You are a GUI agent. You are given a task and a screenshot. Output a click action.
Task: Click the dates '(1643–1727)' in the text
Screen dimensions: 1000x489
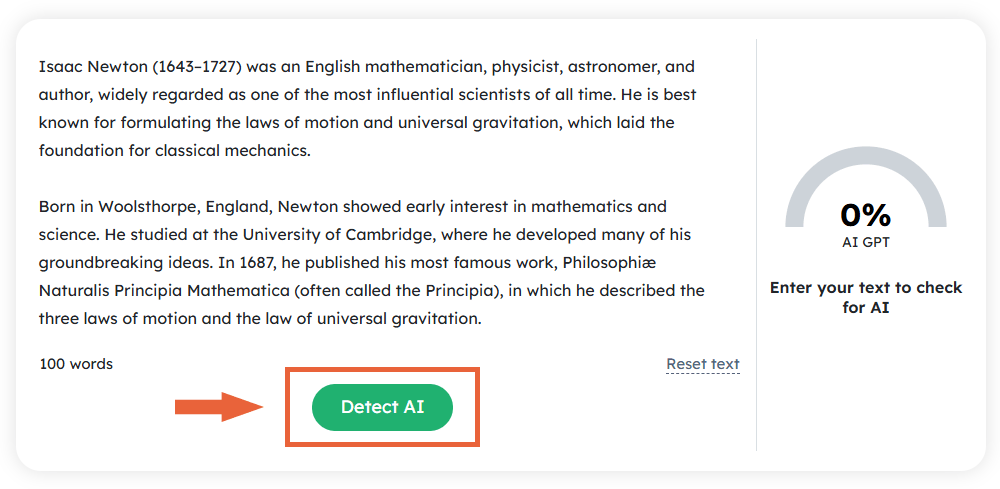point(197,67)
